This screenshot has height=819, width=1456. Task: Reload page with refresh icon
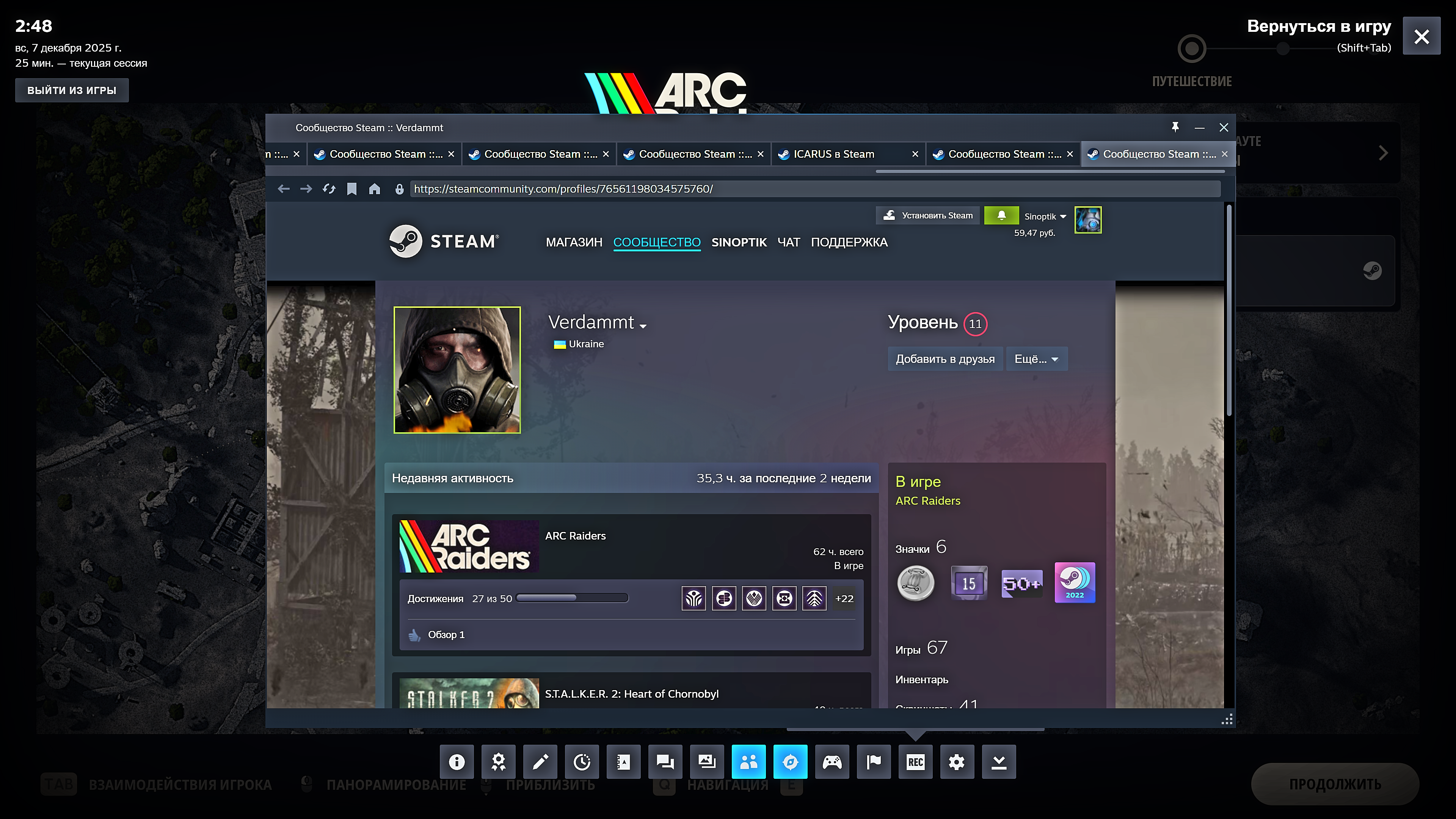click(329, 189)
